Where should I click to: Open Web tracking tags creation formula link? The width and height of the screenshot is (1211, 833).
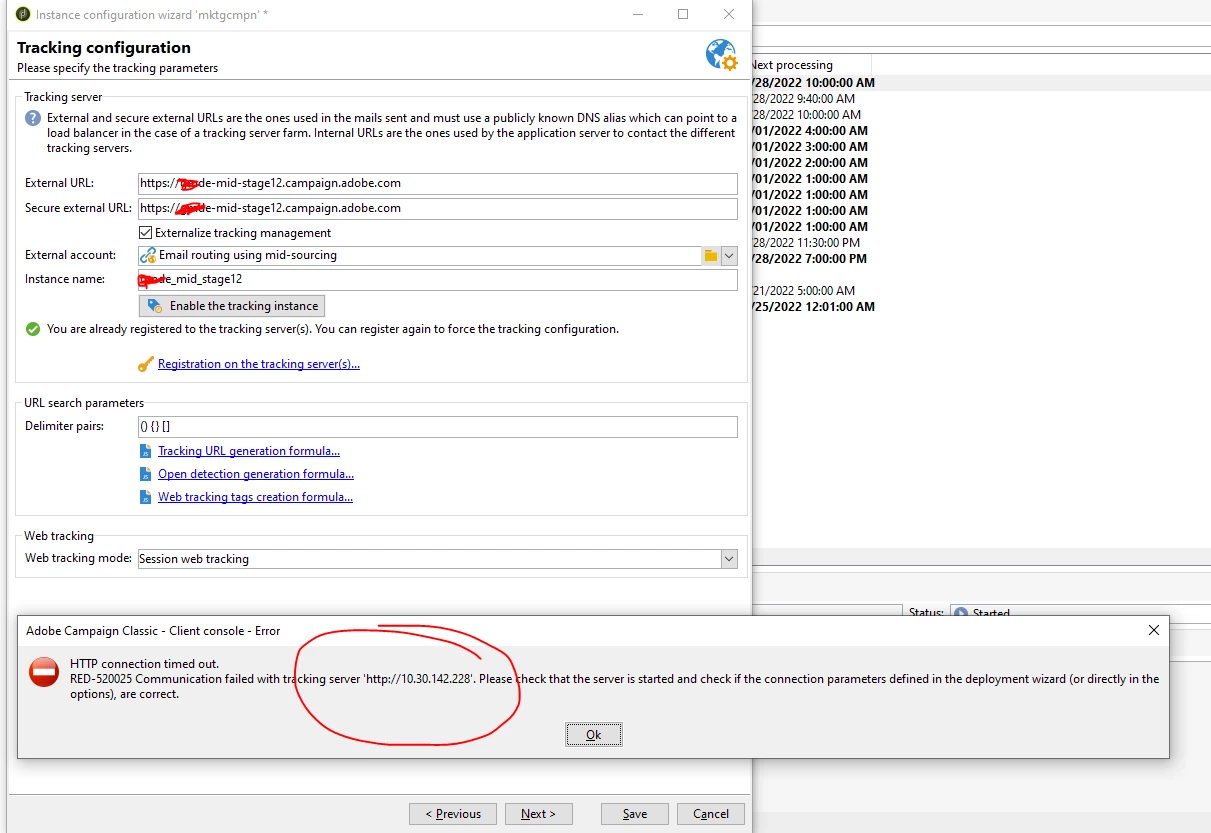255,497
